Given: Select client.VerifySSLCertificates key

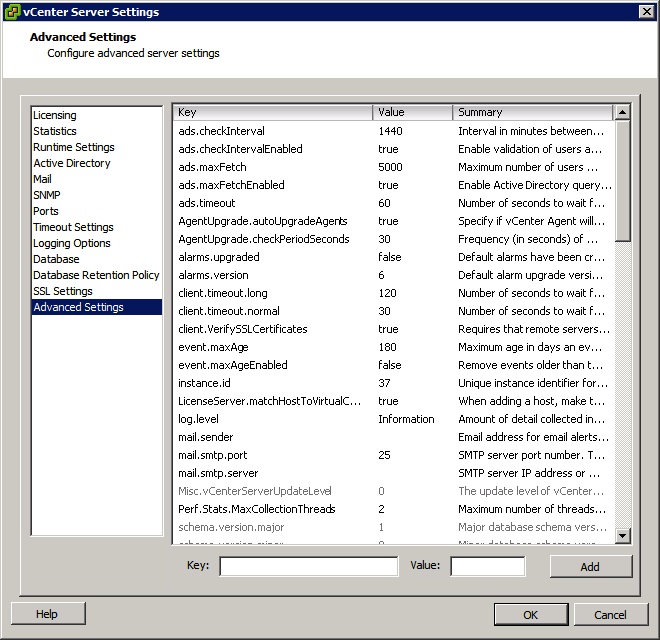Looking at the screenshot, I should [243, 329].
